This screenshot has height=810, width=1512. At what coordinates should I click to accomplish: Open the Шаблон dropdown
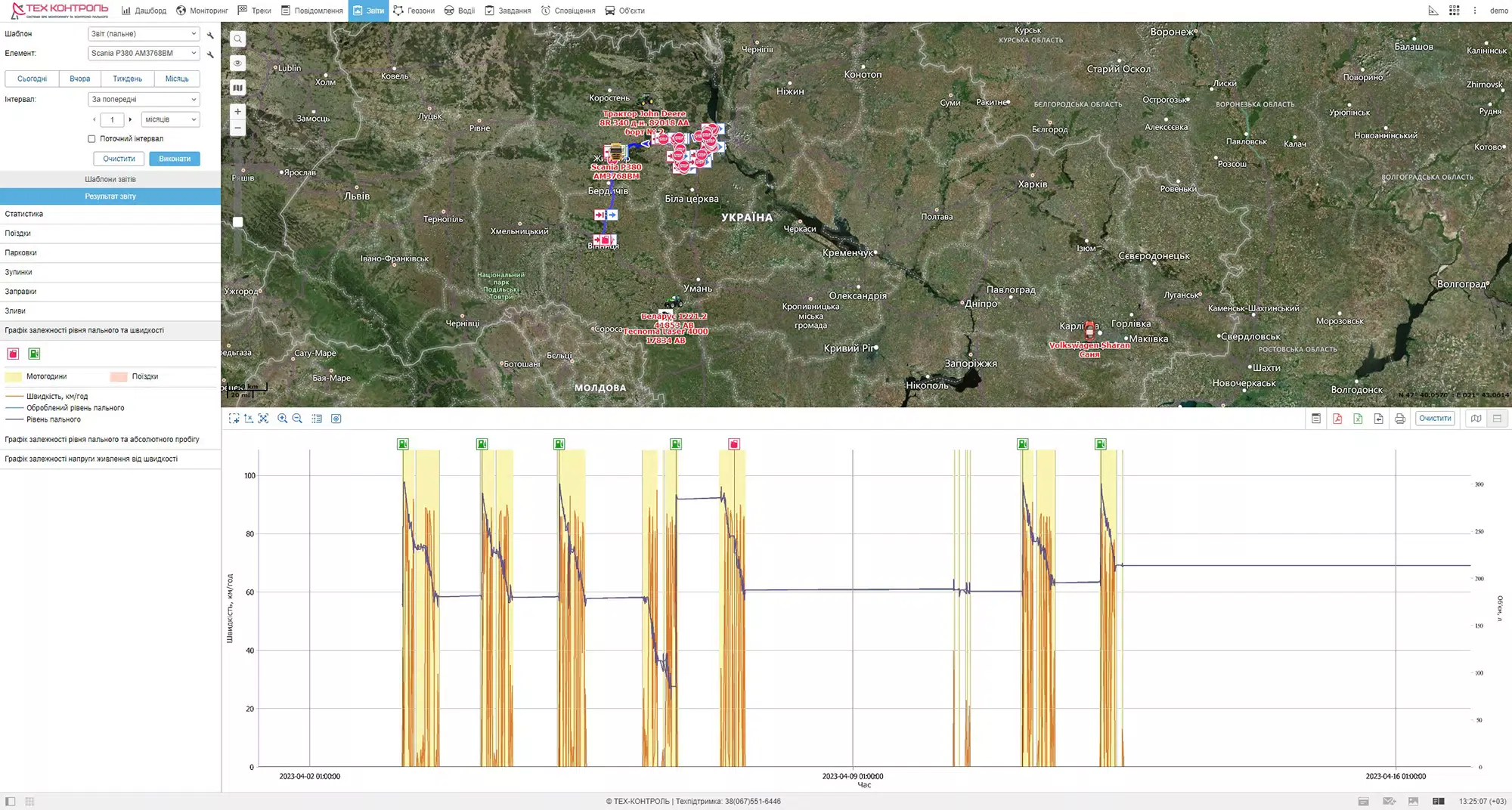coord(144,34)
